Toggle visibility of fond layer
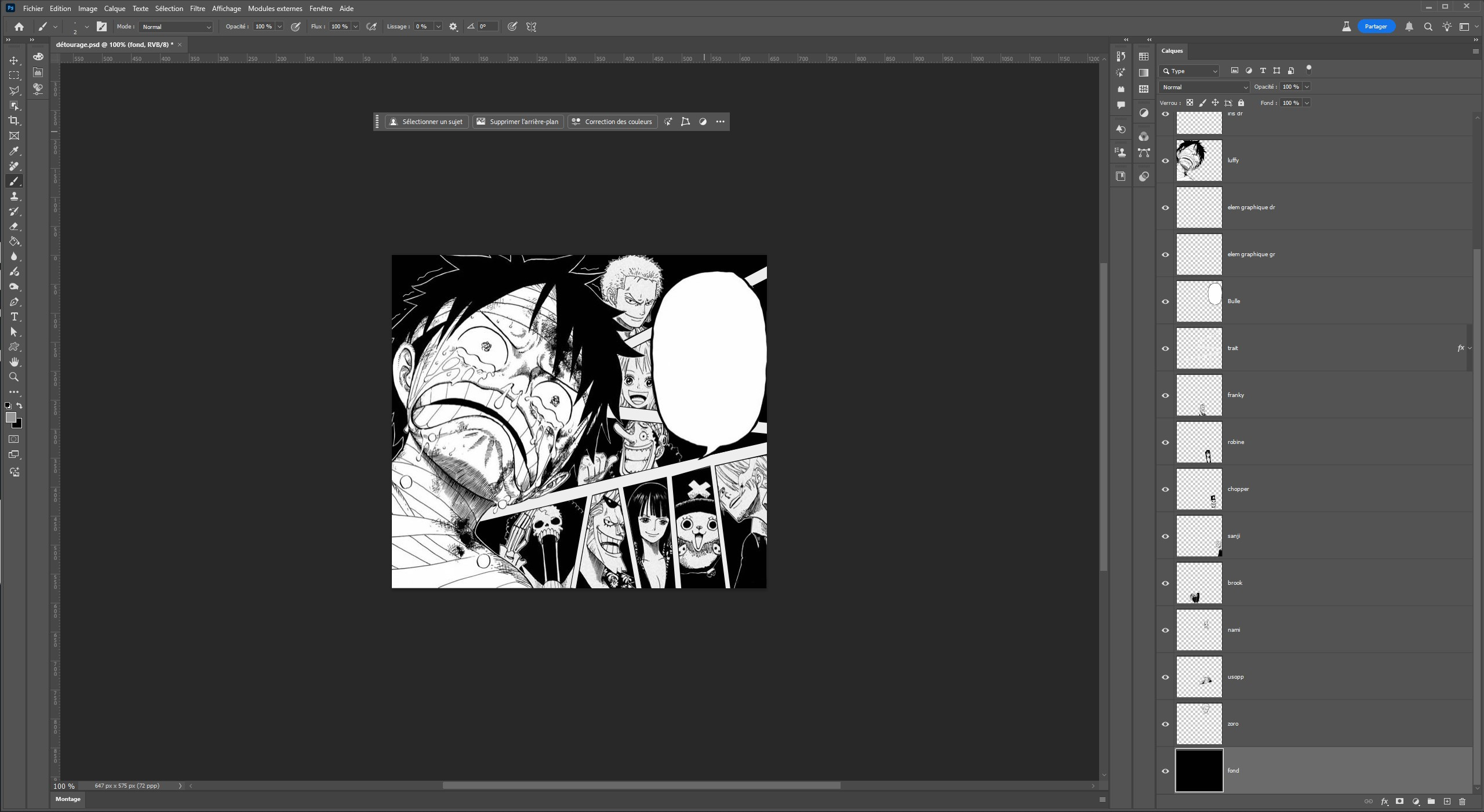The width and height of the screenshot is (1484, 812). pyautogui.click(x=1166, y=771)
